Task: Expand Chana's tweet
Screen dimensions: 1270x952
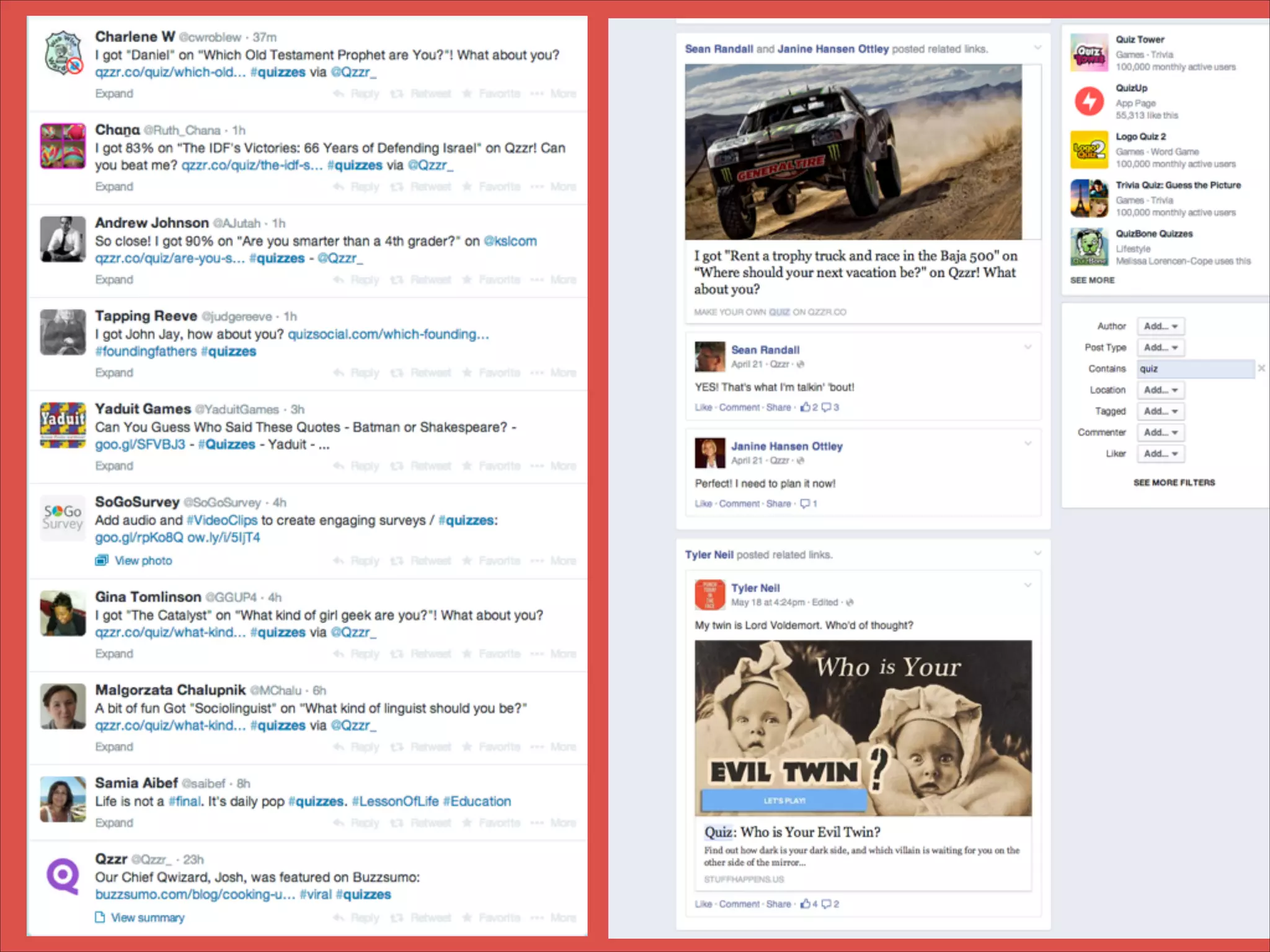Action: 114,187
